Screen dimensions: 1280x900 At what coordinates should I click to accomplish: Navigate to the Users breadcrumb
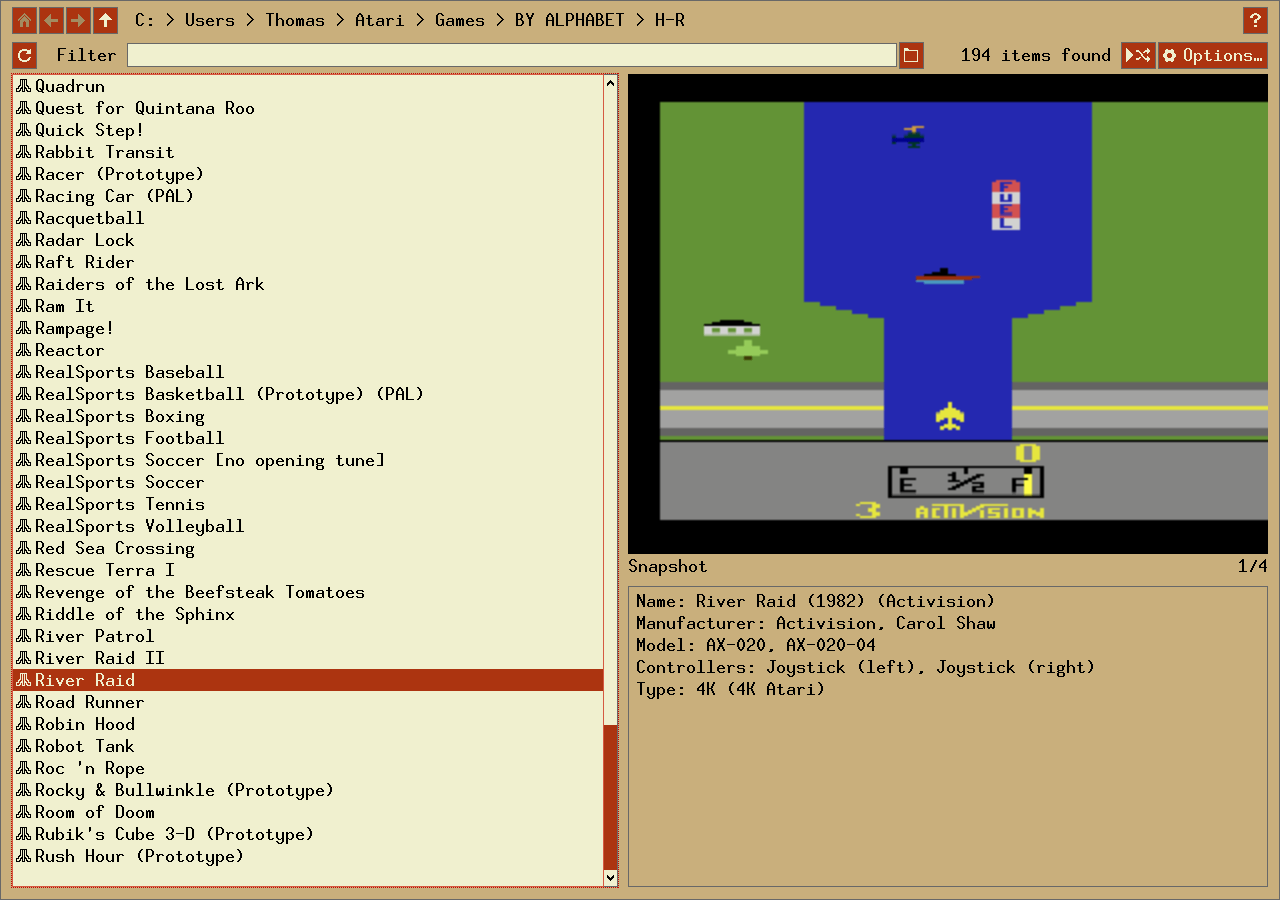[210, 20]
